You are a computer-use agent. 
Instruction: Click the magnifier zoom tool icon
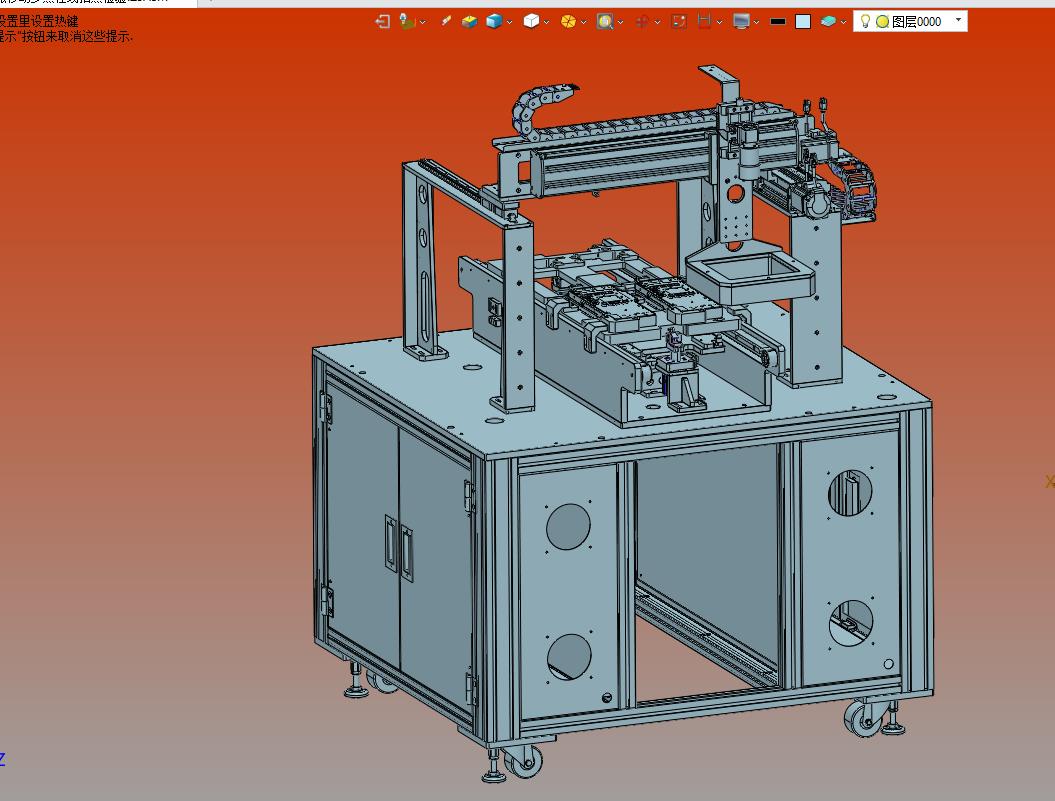coord(605,22)
